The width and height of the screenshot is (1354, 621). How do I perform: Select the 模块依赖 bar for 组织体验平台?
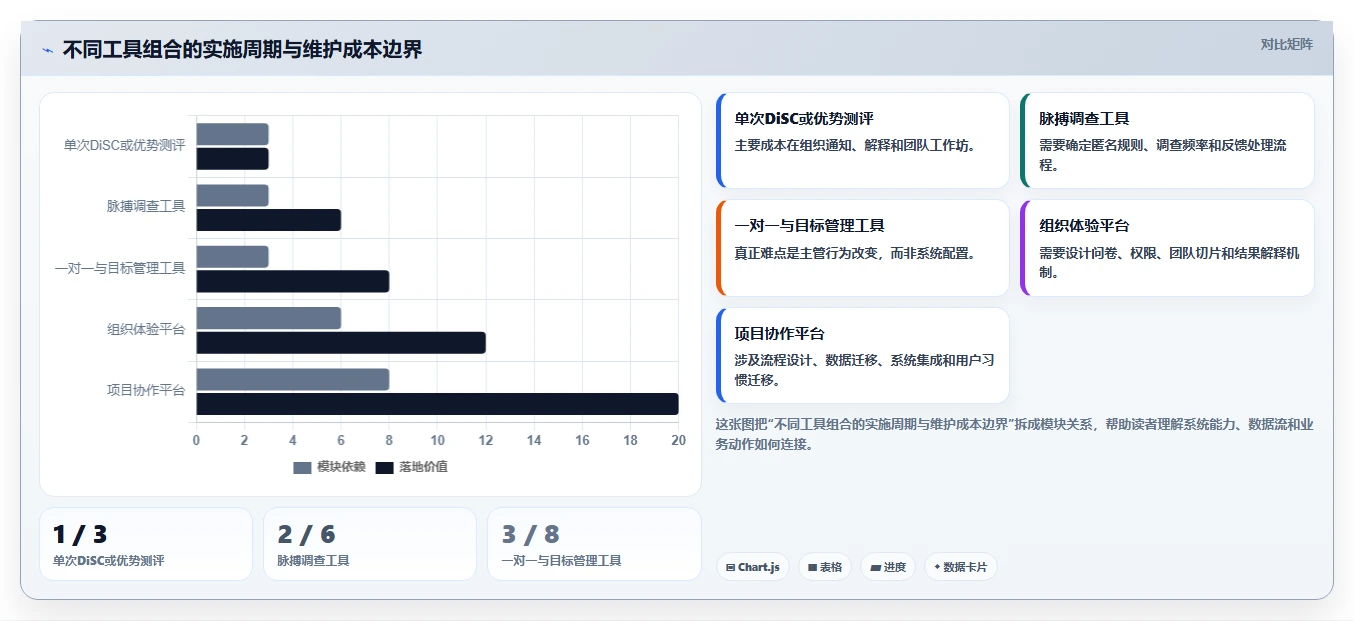tap(268, 318)
